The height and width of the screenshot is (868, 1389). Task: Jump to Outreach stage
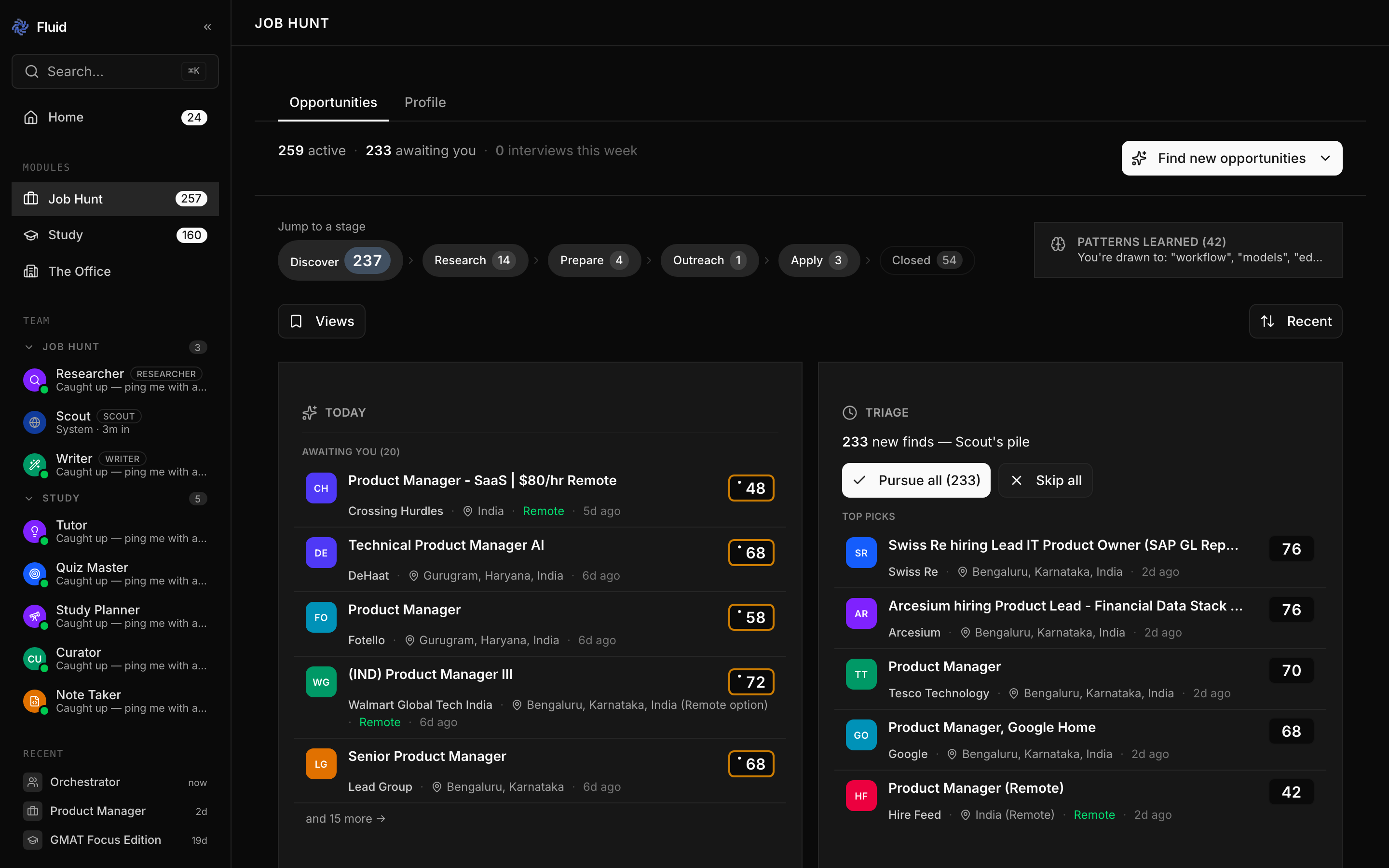tap(709, 260)
